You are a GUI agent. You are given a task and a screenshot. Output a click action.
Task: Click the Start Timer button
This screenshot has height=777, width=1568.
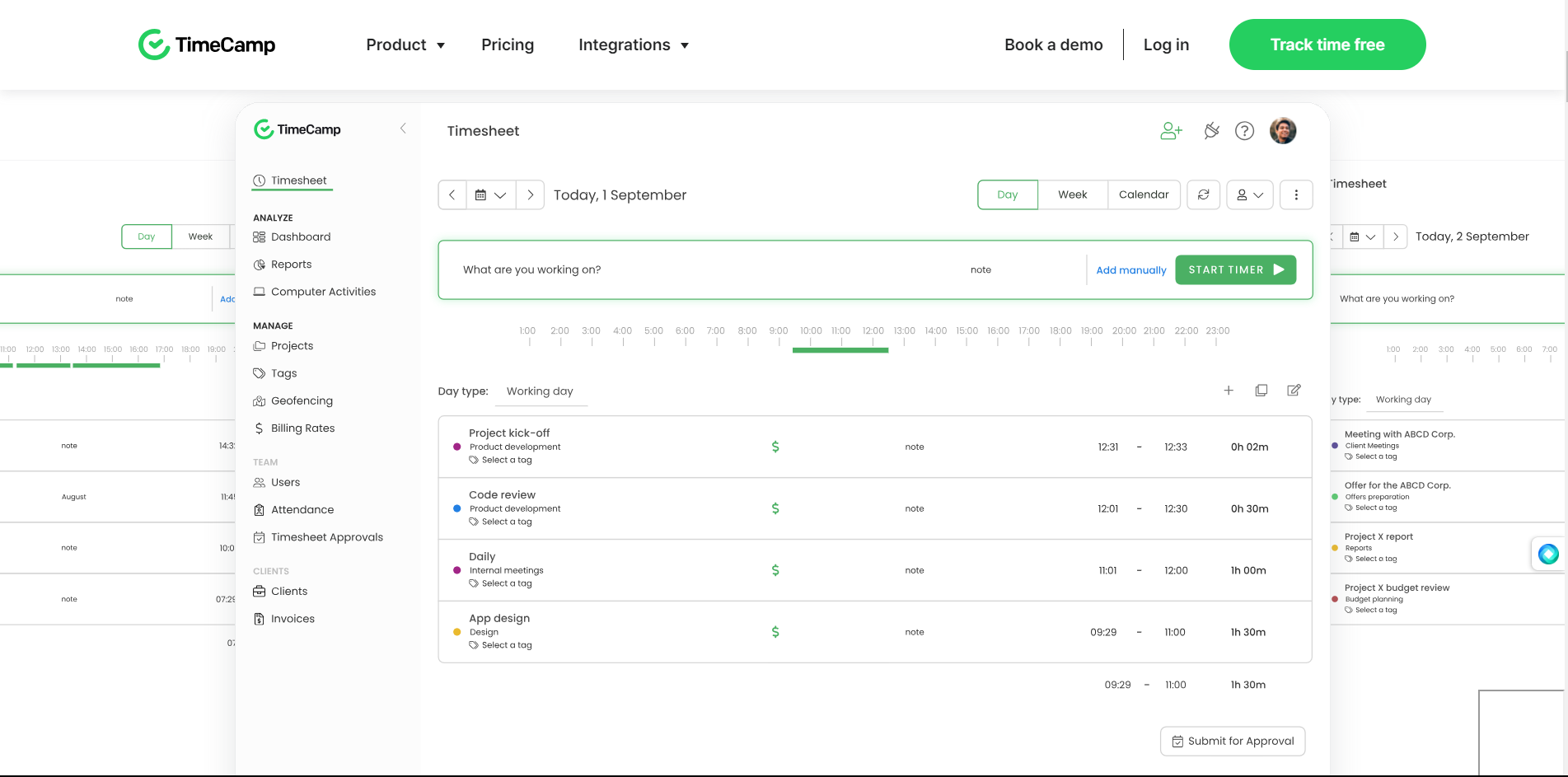[x=1235, y=269]
